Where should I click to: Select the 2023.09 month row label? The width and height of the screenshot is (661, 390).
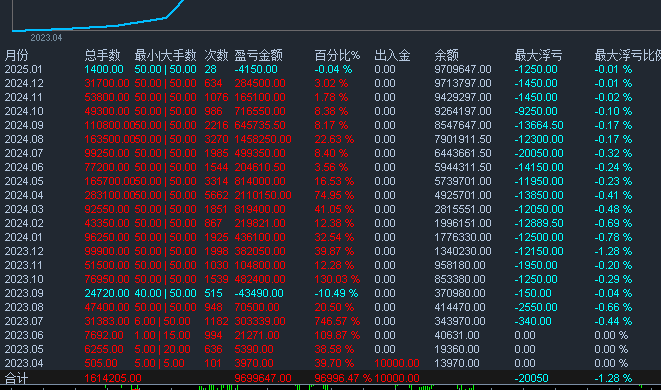click(24, 293)
